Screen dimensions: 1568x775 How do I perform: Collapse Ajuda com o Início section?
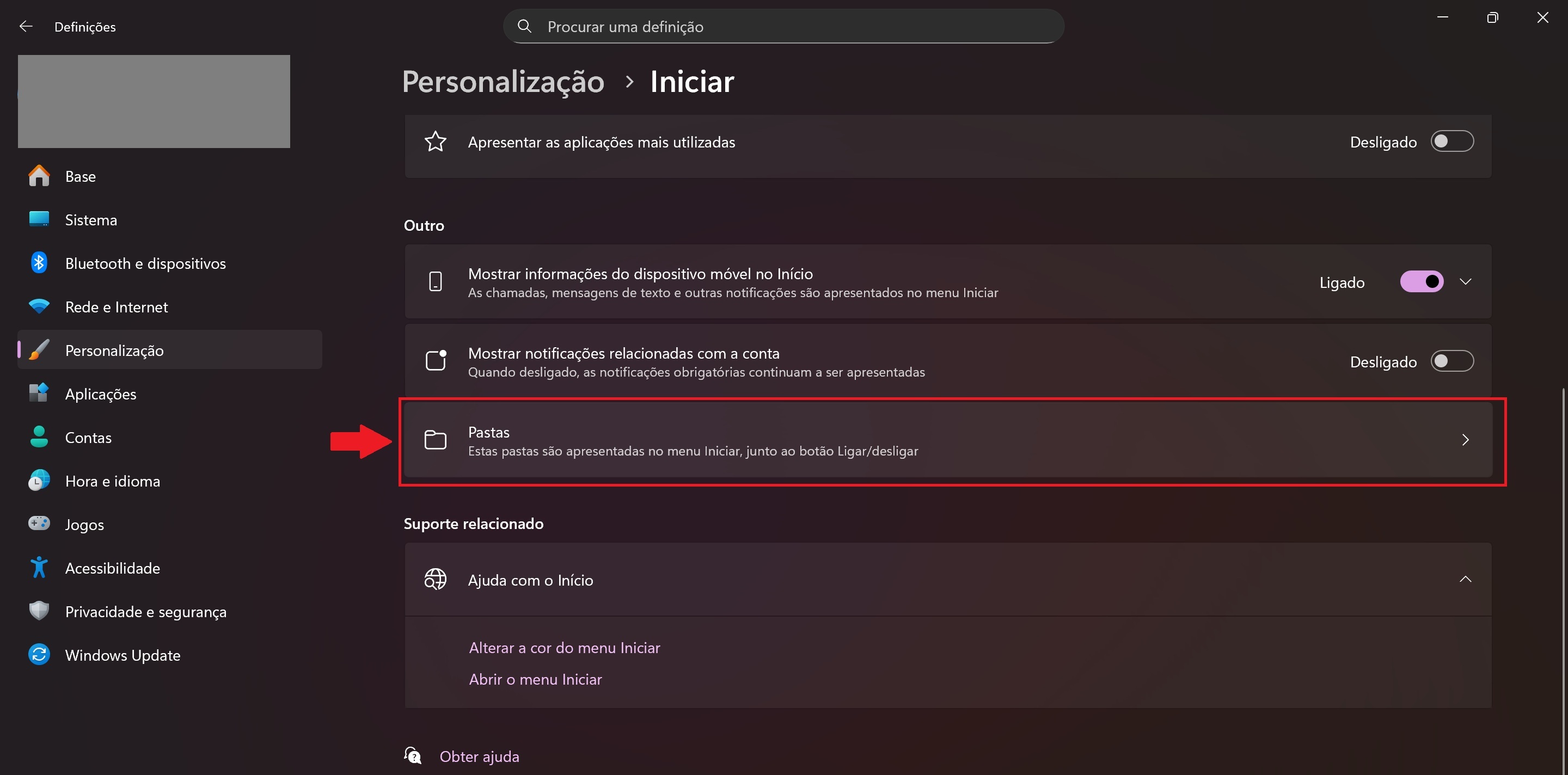coord(1465,579)
